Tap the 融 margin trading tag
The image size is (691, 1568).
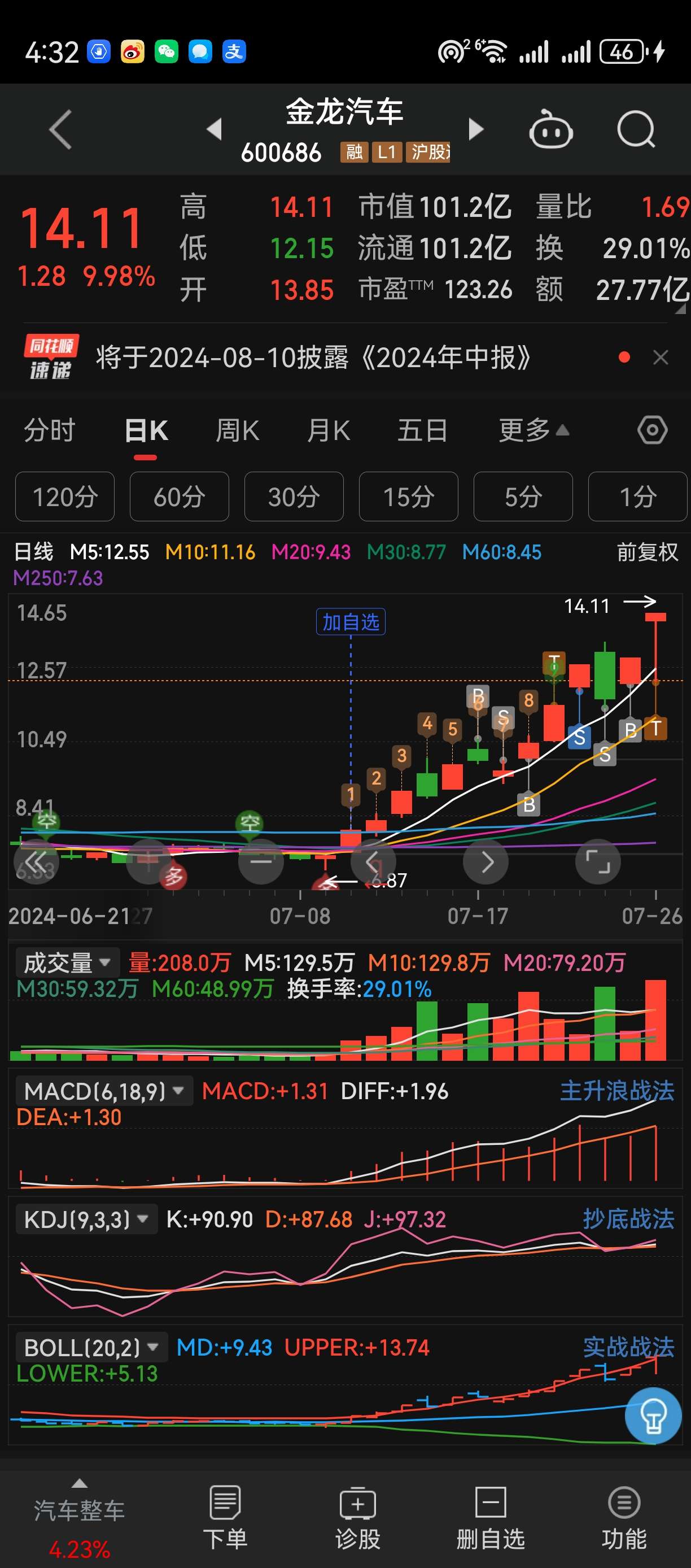354,151
